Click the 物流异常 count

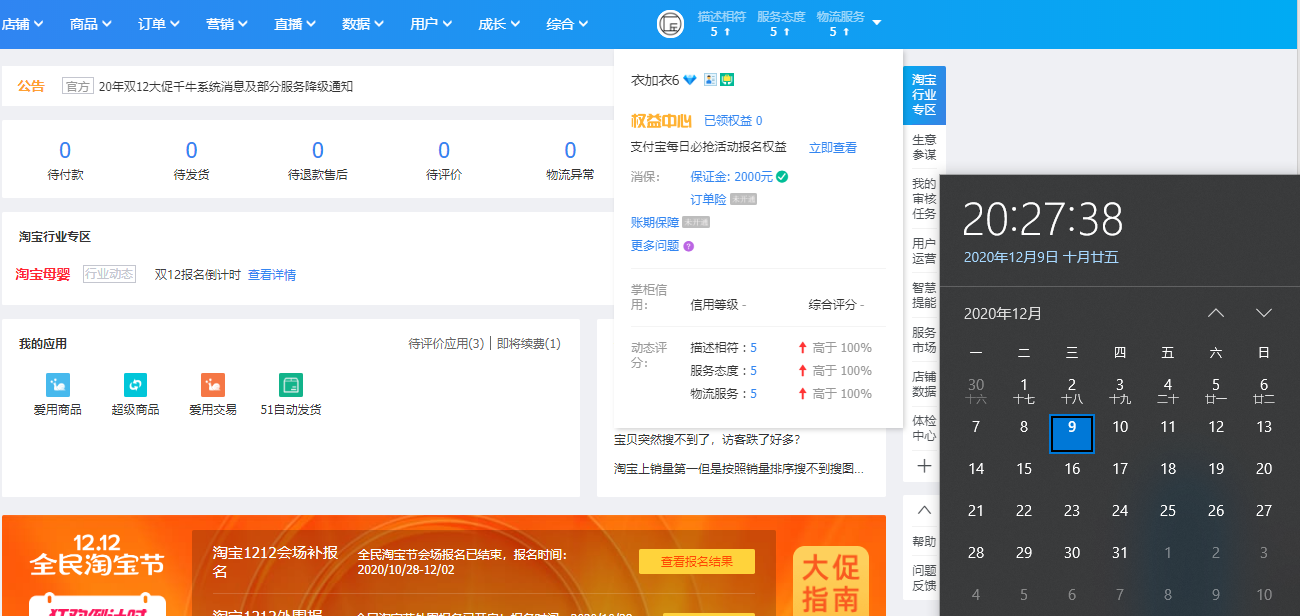click(570, 151)
